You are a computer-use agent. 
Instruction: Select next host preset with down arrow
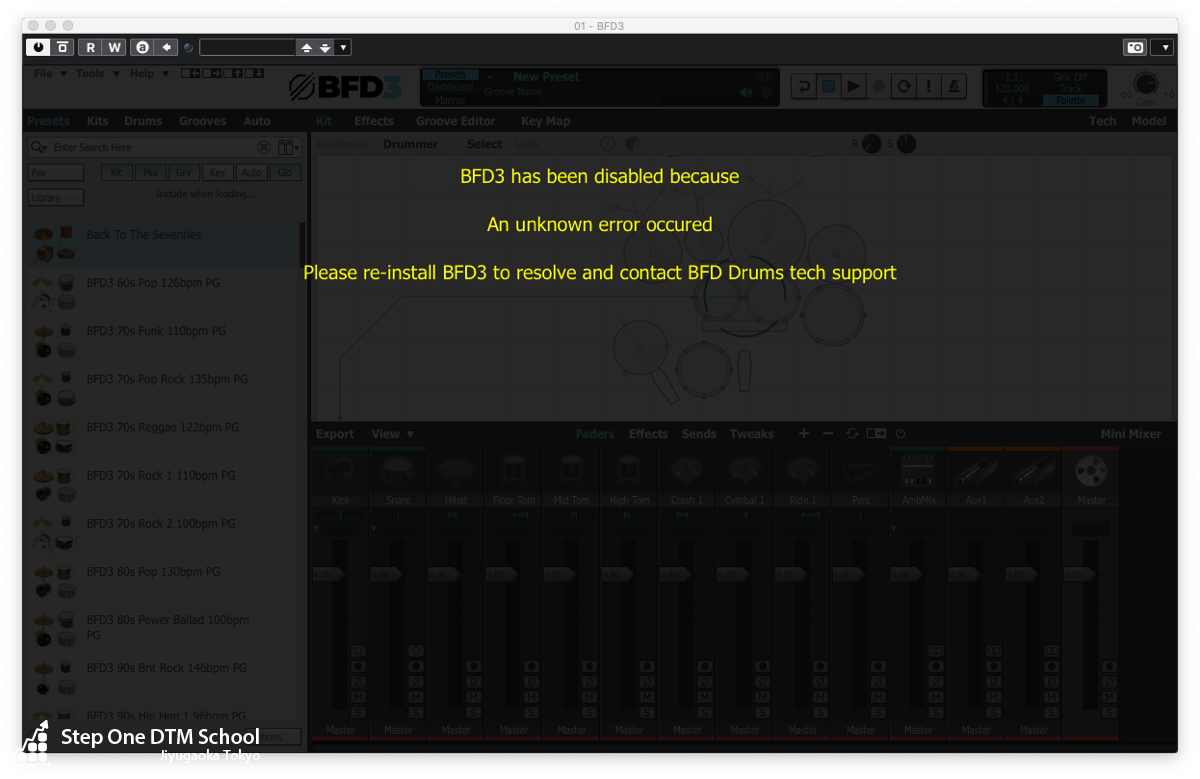point(324,47)
